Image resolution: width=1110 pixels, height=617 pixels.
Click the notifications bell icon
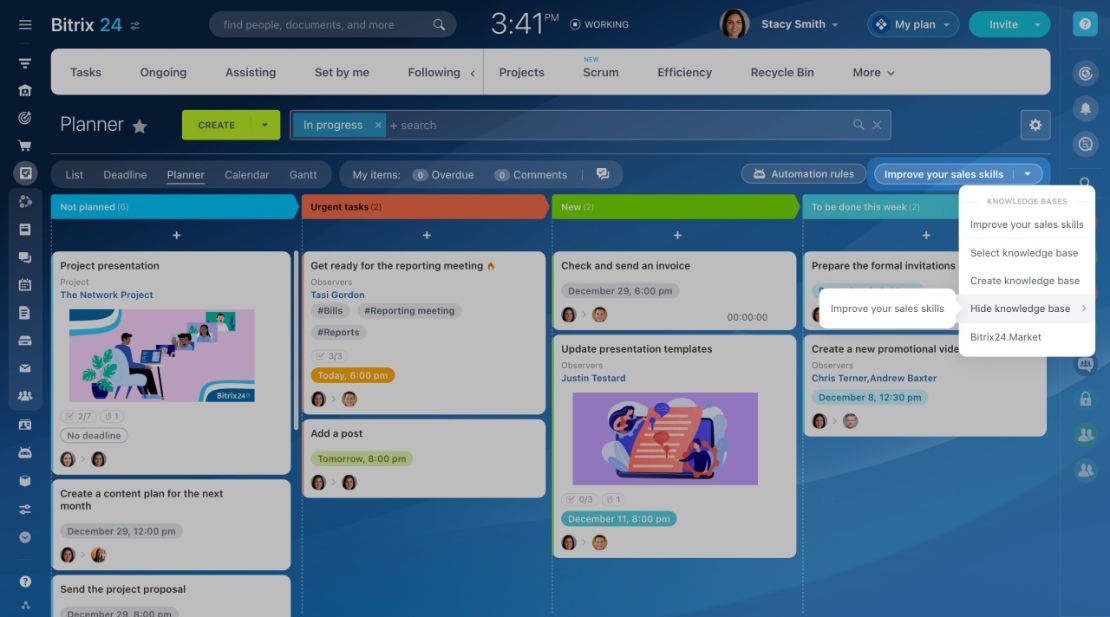(1085, 109)
